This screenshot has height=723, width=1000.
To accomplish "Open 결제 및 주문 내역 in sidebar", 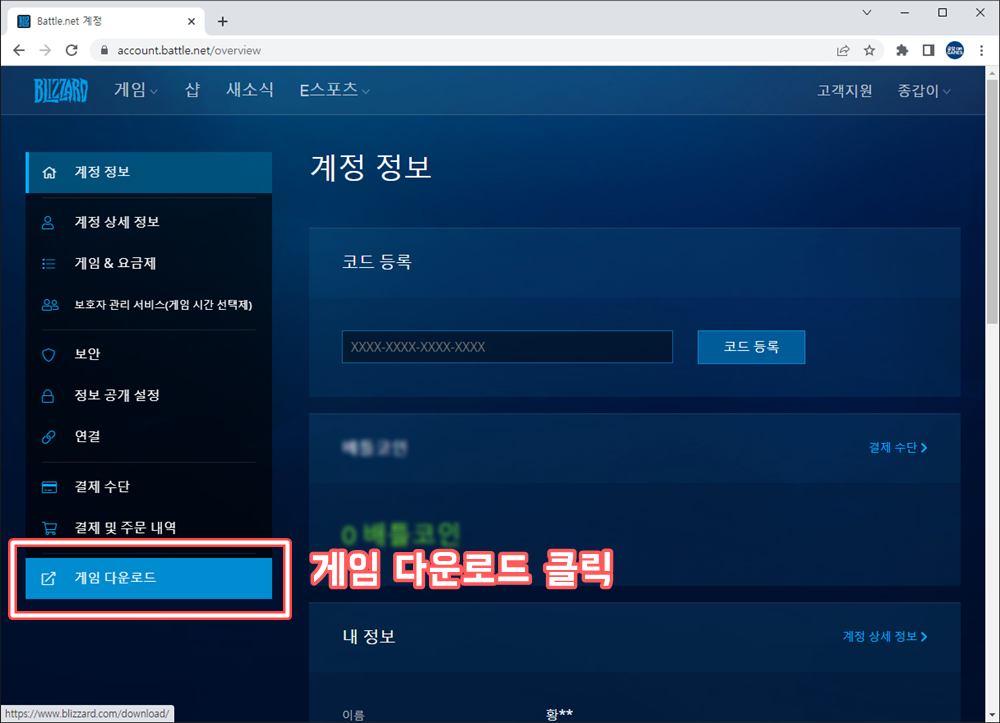I will pyautogui.click(x=149, y=528).
